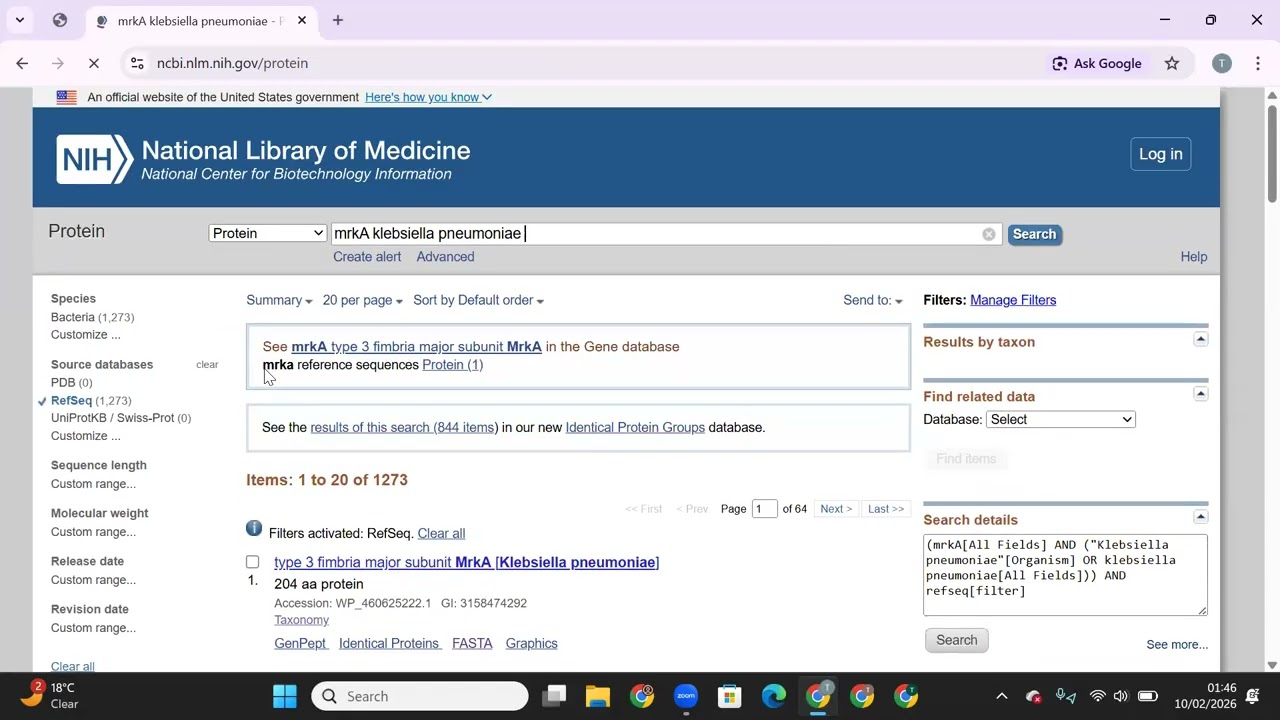Open the Chrome profile avatar

pos(1221,63)
